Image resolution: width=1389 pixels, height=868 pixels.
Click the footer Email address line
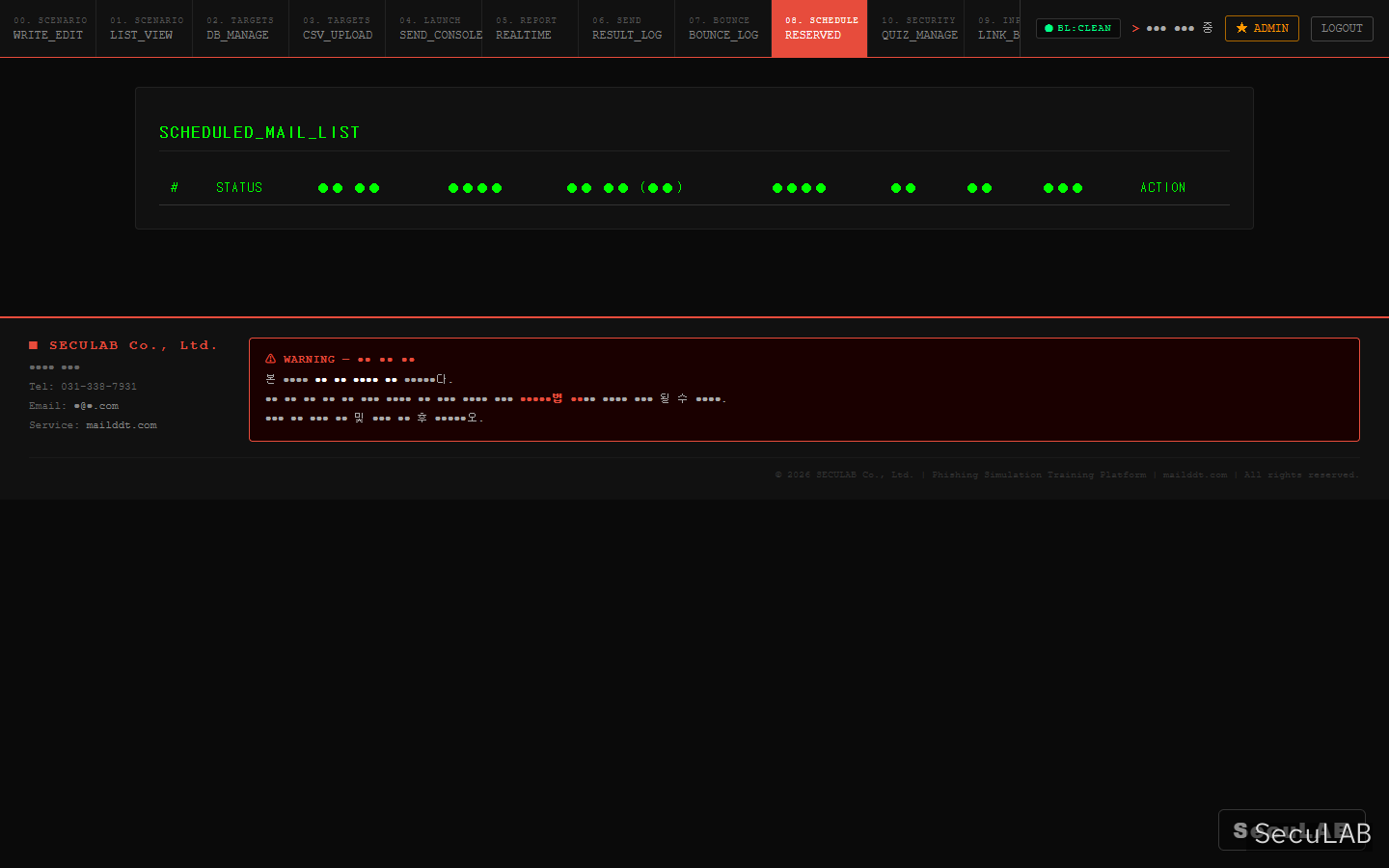tap(74, 406)
